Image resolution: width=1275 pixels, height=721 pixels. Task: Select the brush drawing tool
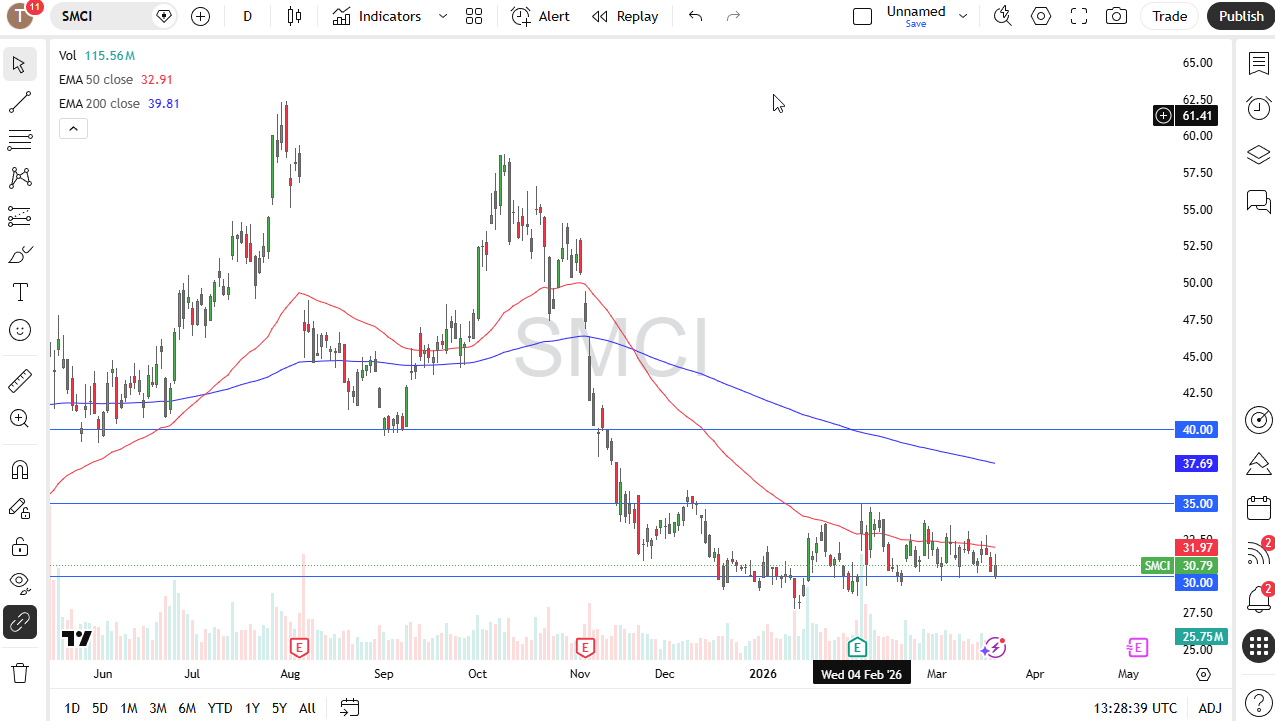click(19, 254)
